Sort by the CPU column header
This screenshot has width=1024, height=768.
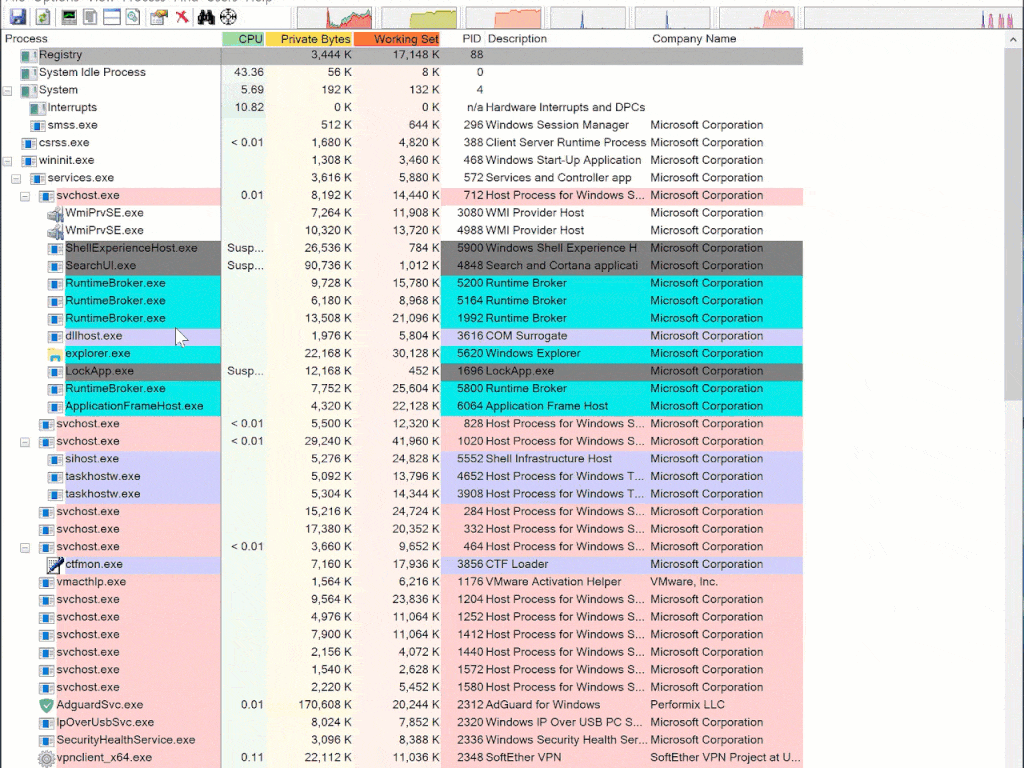point(243,39)
